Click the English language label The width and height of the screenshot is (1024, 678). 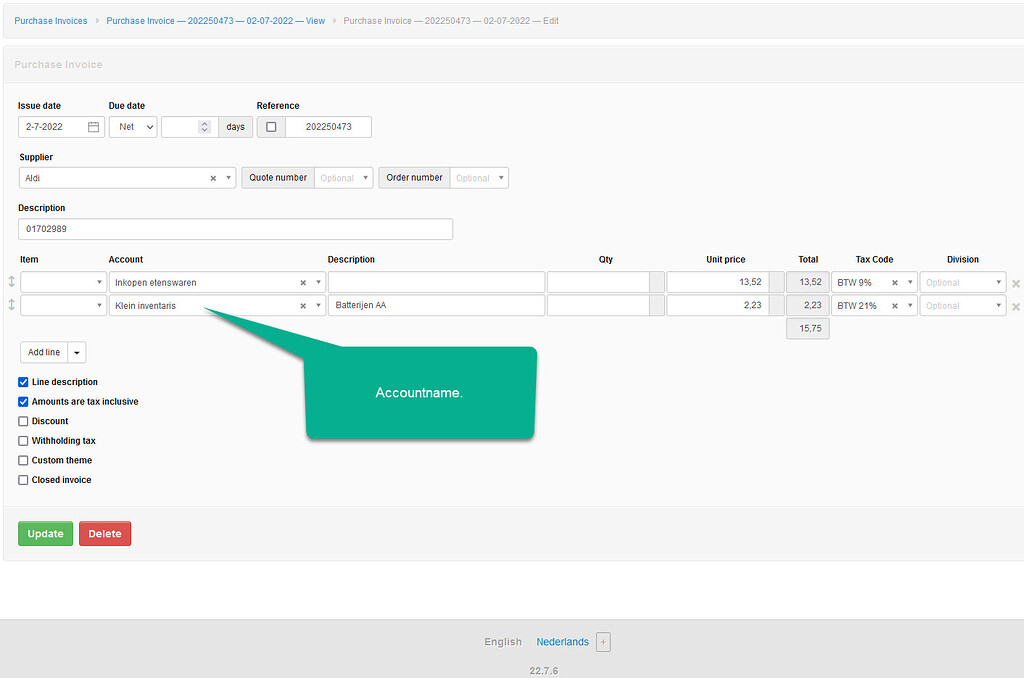503,642
